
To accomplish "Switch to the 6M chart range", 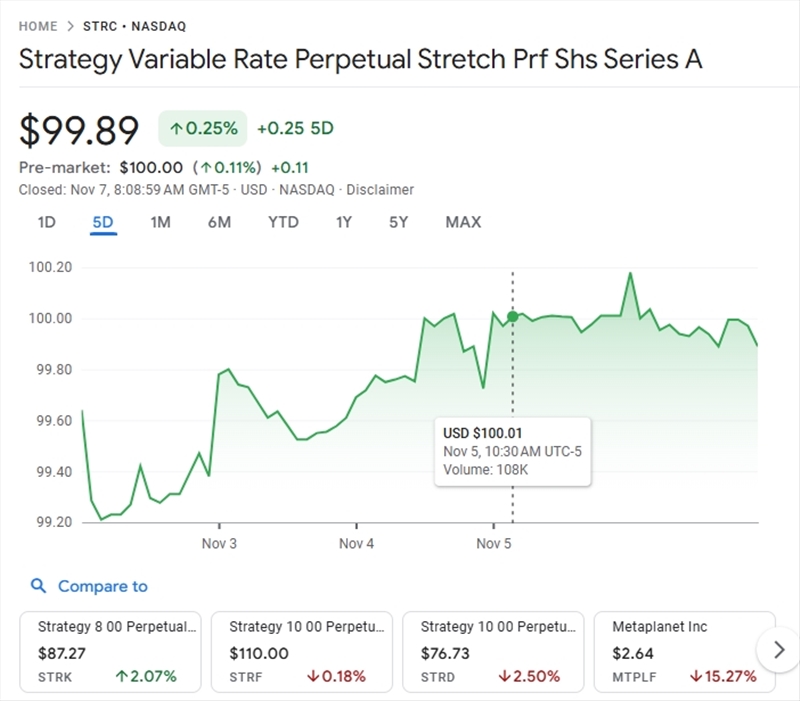I will (x=219, y=222).
